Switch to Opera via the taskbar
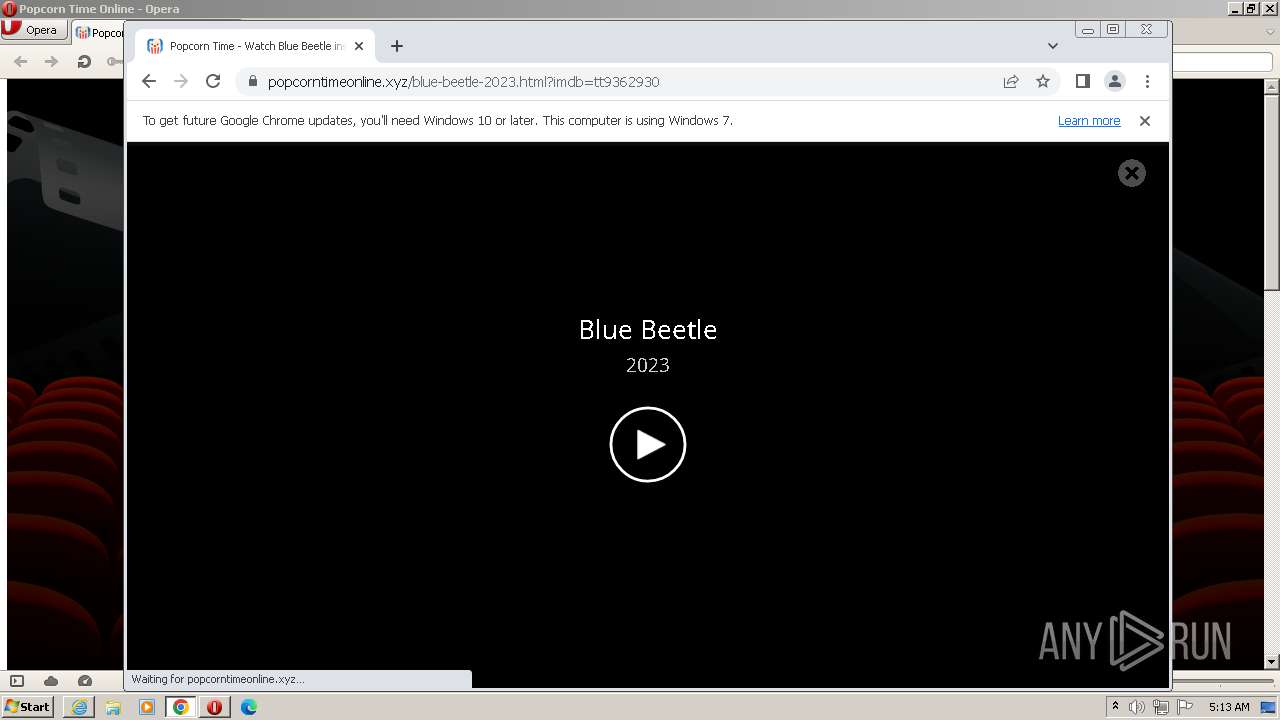 (215, 707)
